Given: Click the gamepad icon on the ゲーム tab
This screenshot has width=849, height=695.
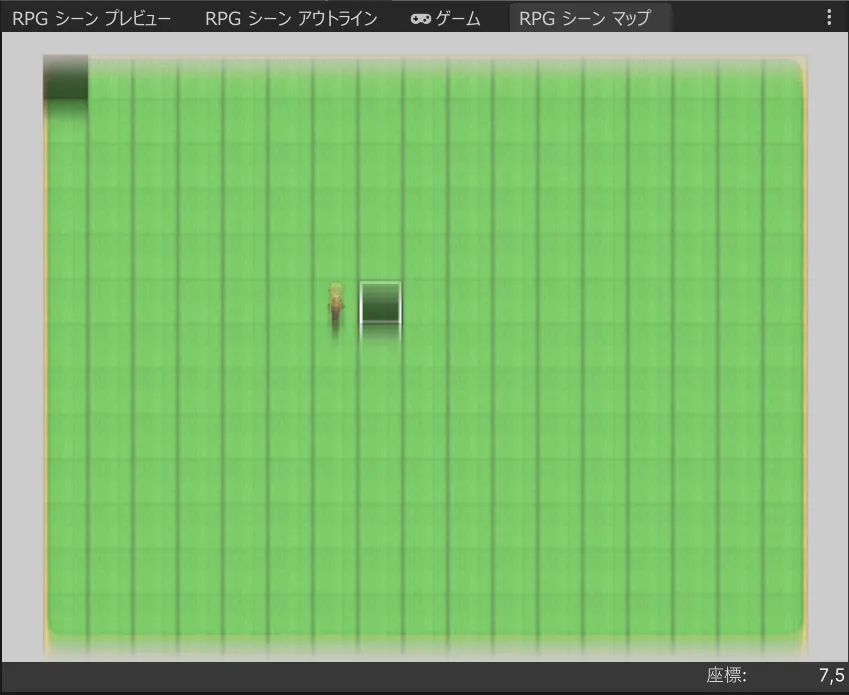Looking at the screenshot, I should point(421,18).
